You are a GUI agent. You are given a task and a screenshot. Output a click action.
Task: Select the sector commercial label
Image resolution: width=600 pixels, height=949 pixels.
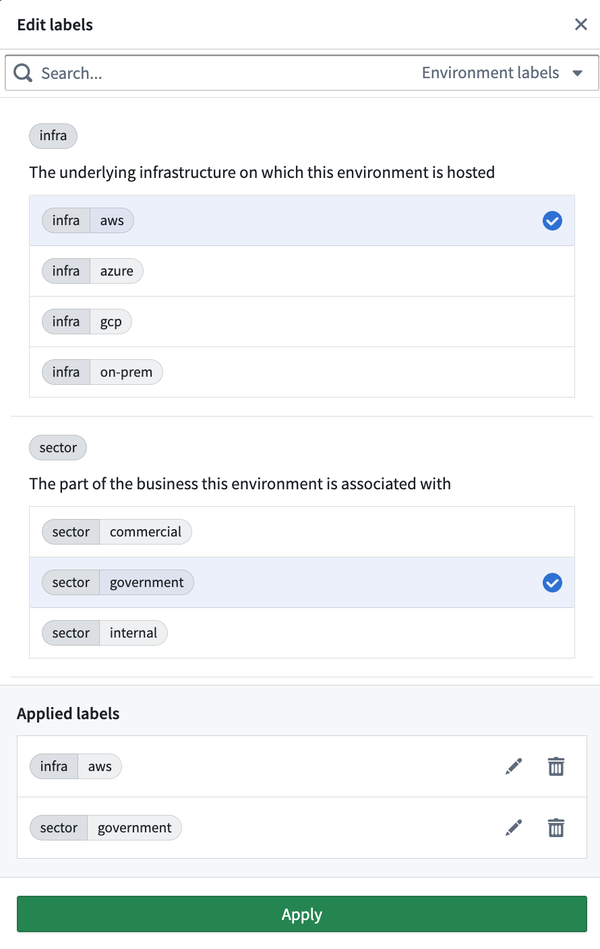tap(302, 532)
